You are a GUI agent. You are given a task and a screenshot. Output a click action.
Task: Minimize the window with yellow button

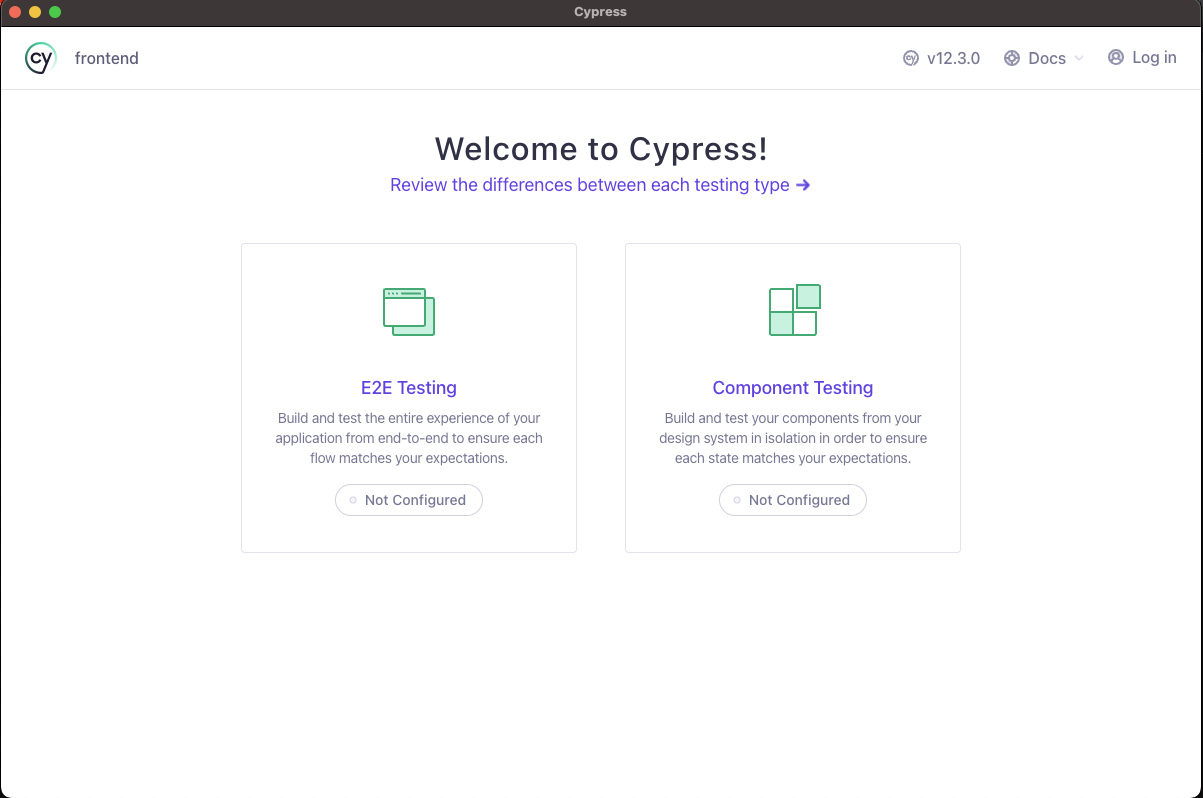click(35, 12)
